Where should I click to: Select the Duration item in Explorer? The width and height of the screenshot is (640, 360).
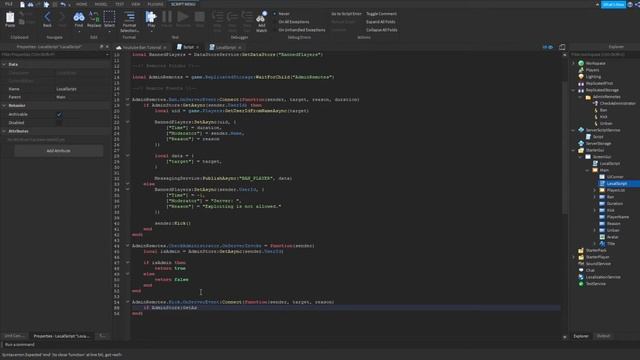(615, 203)
